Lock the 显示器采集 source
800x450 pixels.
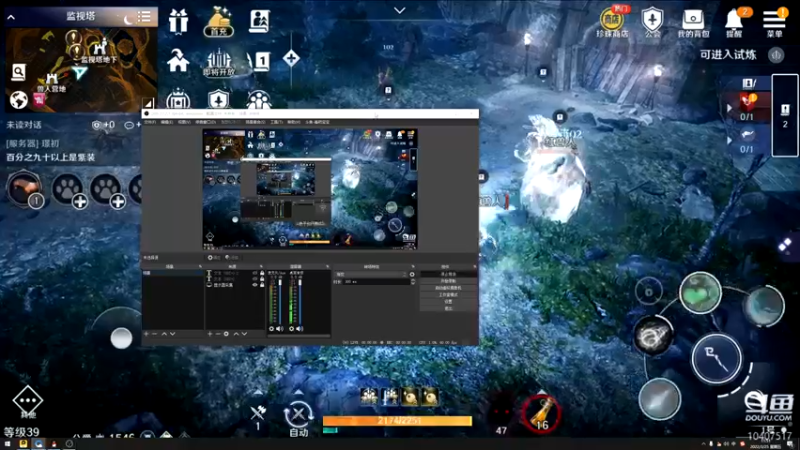tap(262, 285)
